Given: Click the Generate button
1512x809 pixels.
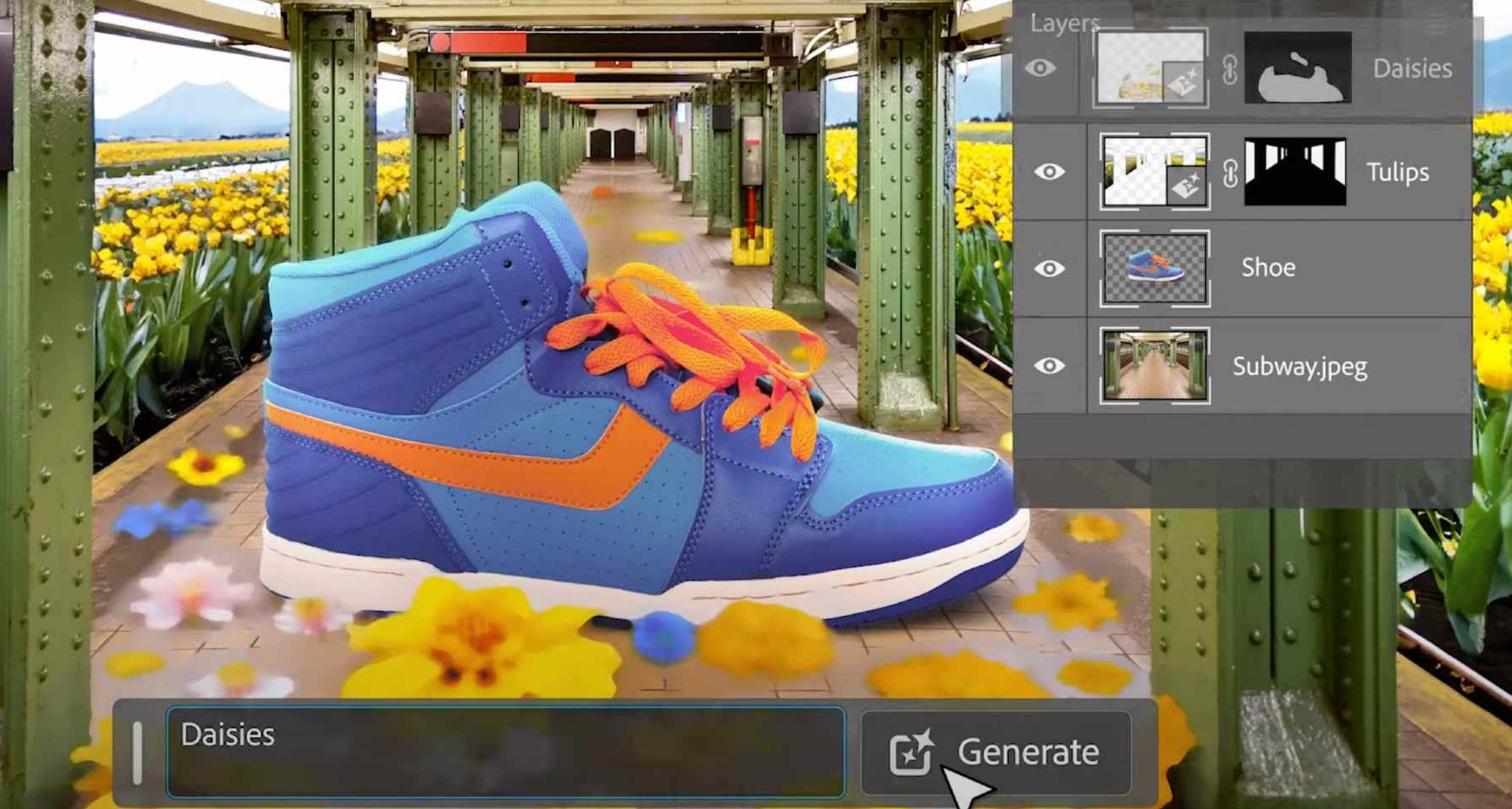Looking at the screenshot, I should point(996,752).
